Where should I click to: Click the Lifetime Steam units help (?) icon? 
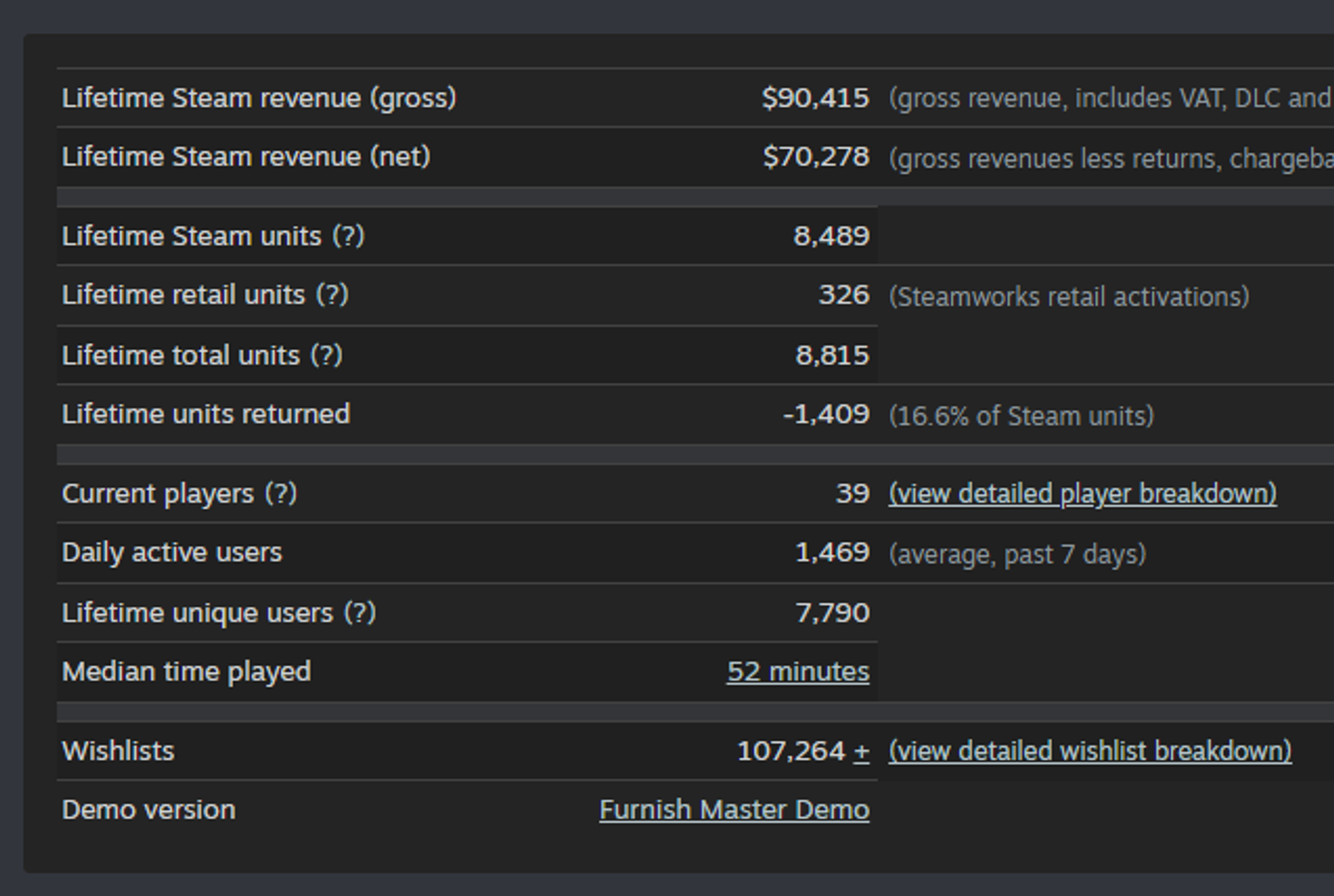pyautogui.click(x=349, y=236)
